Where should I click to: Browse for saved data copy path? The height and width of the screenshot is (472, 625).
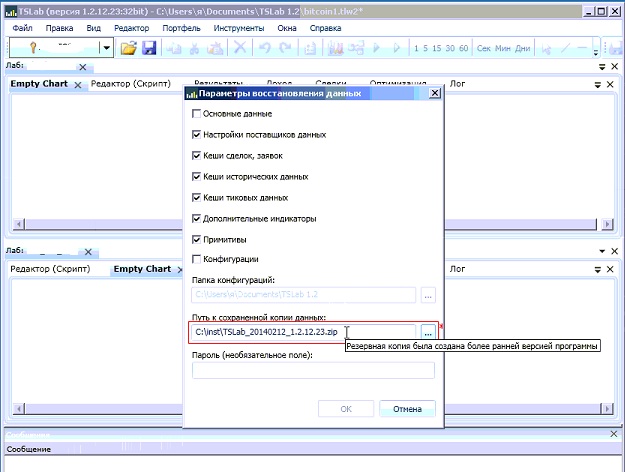427,331
